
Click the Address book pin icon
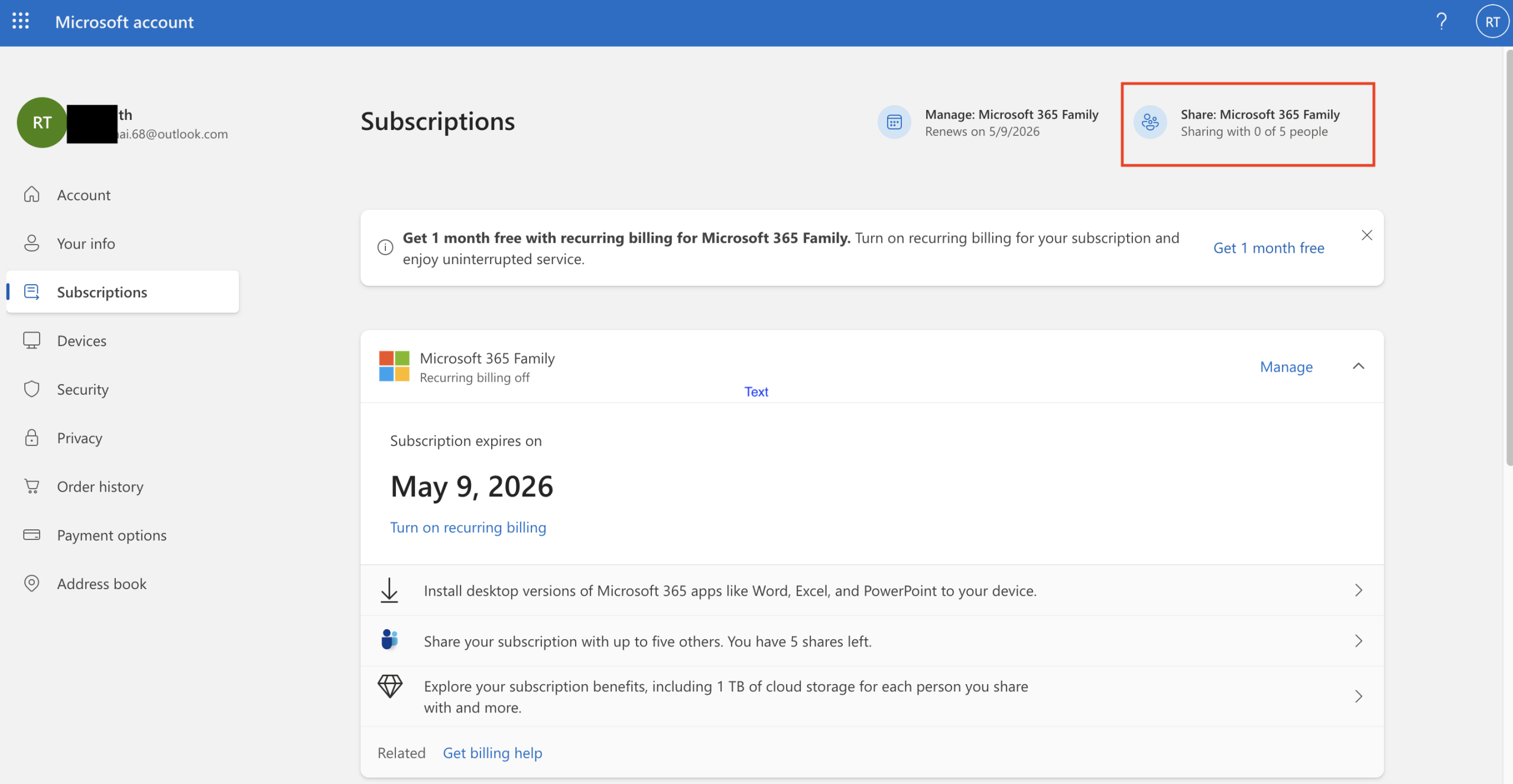(x=32, y=583)
